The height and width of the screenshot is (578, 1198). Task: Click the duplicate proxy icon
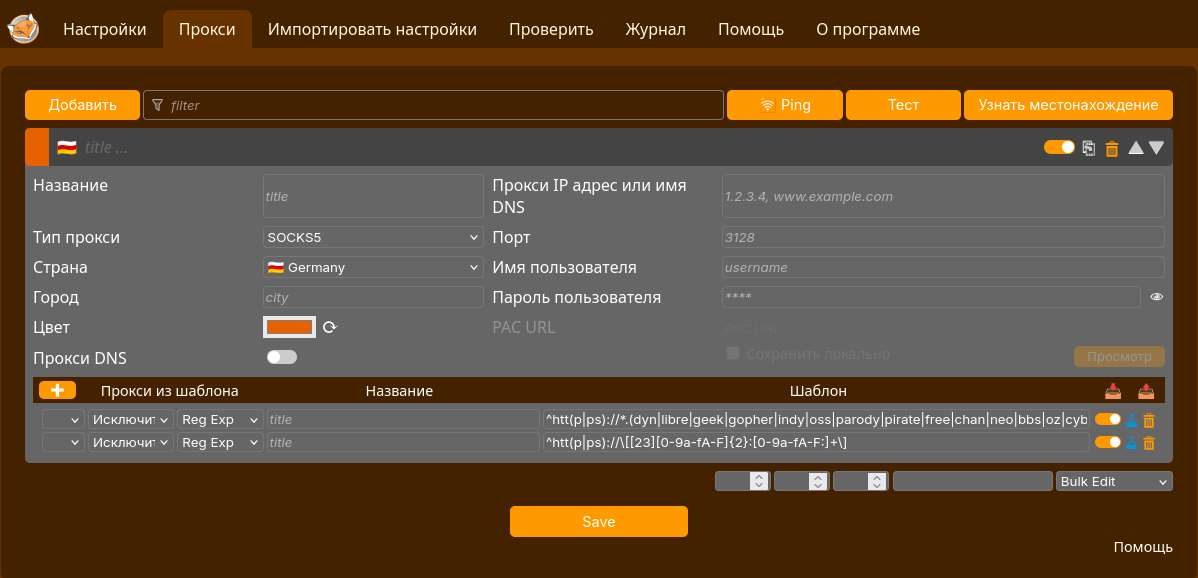(1090, 148)
